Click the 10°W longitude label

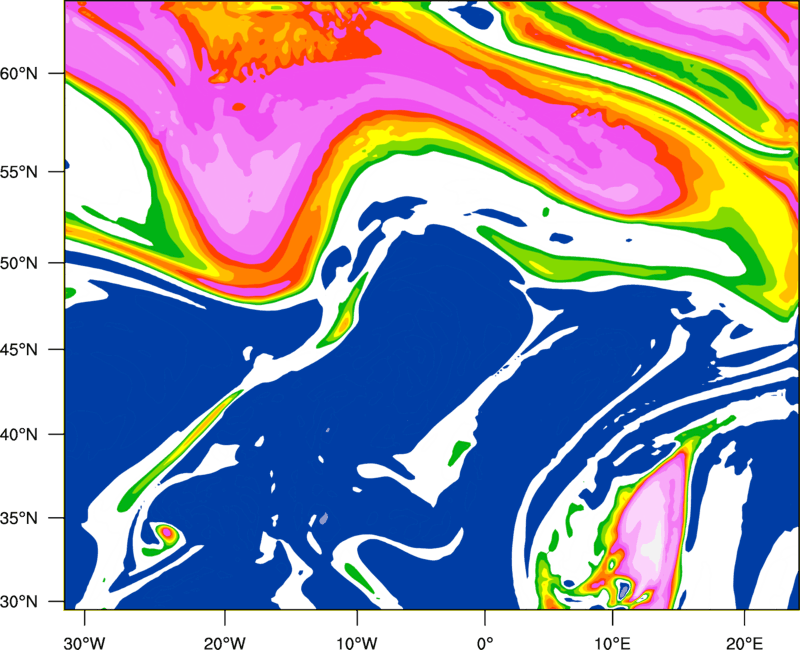click(x=357, y=643)
